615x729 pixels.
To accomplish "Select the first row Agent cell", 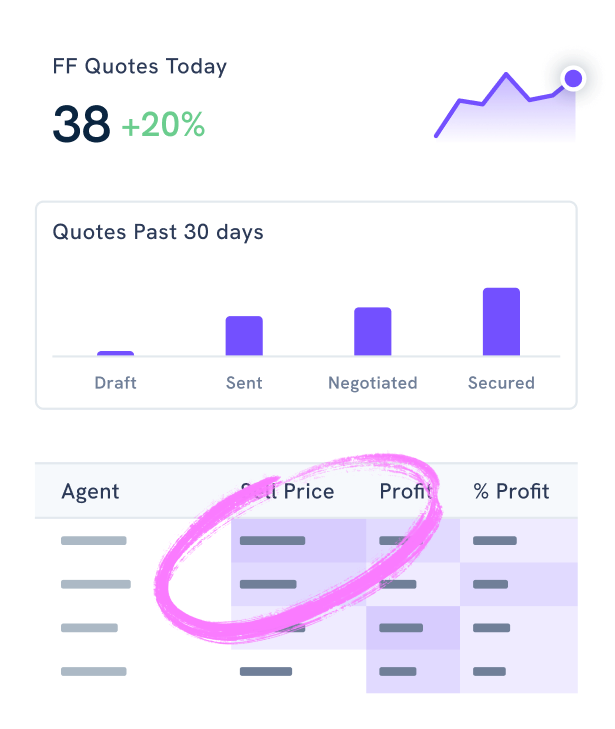I will click(x=94, y=541).
